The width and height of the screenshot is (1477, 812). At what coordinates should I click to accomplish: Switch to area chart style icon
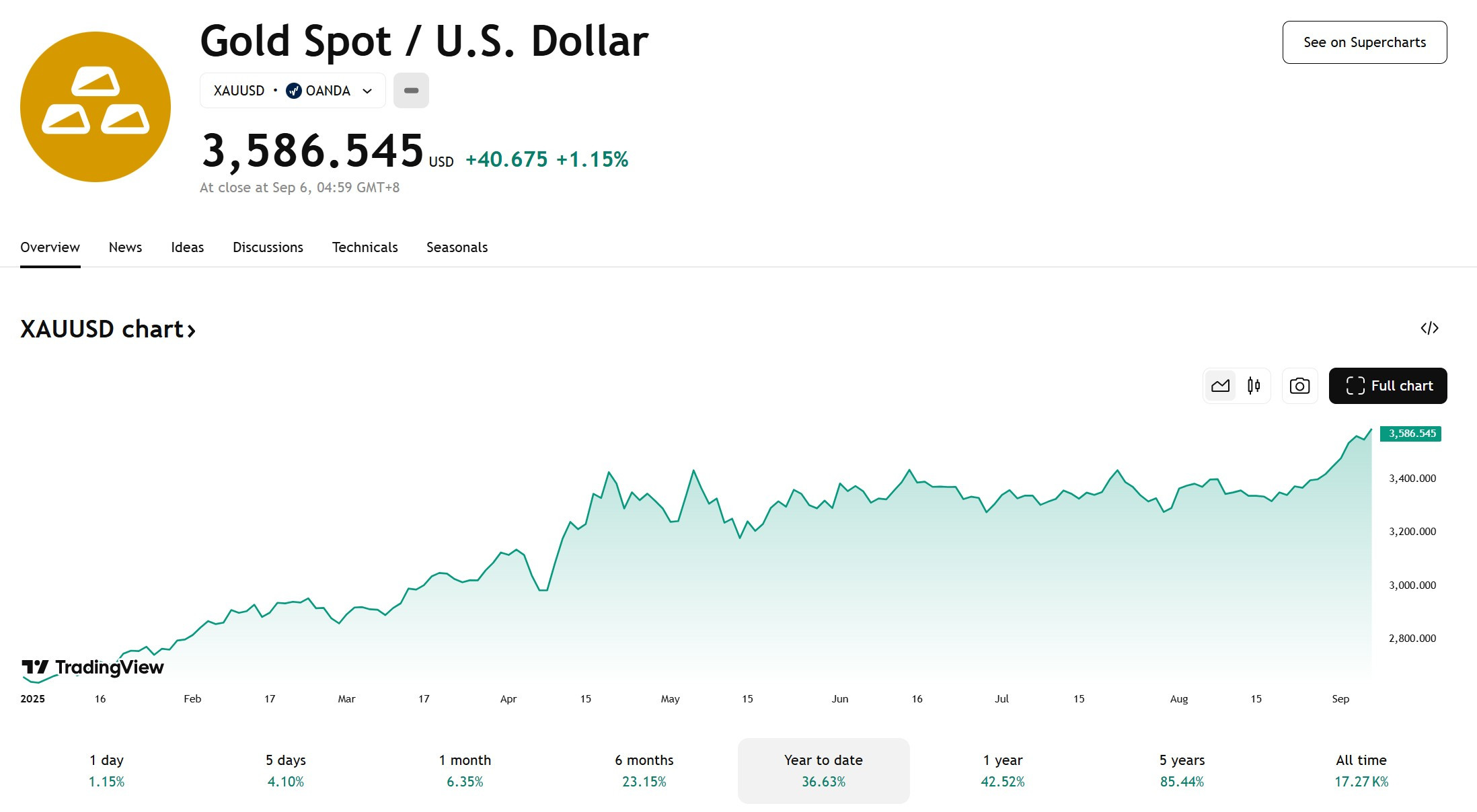click(x=1220, y=386)
